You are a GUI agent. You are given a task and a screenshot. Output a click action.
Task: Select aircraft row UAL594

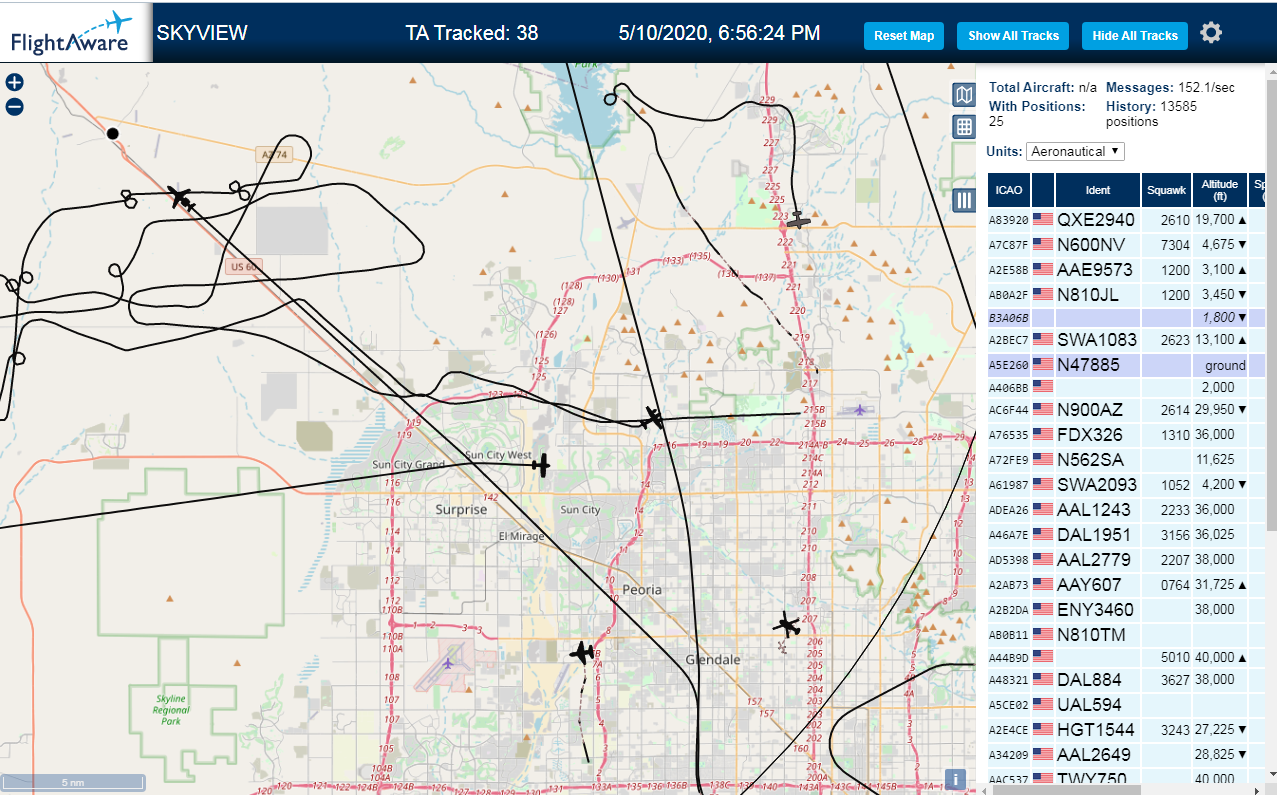tap(1126, 705)
